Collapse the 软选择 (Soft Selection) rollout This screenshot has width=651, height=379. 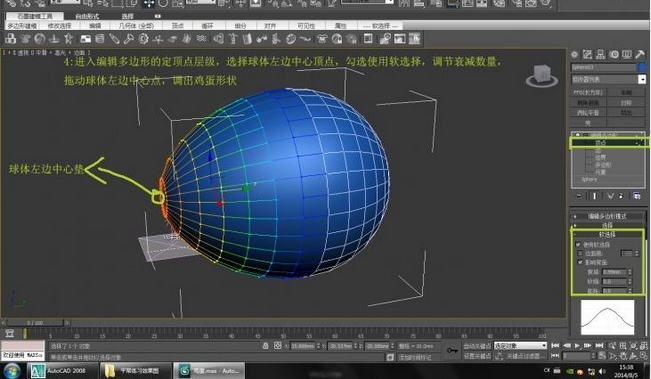tap(607, 235)
